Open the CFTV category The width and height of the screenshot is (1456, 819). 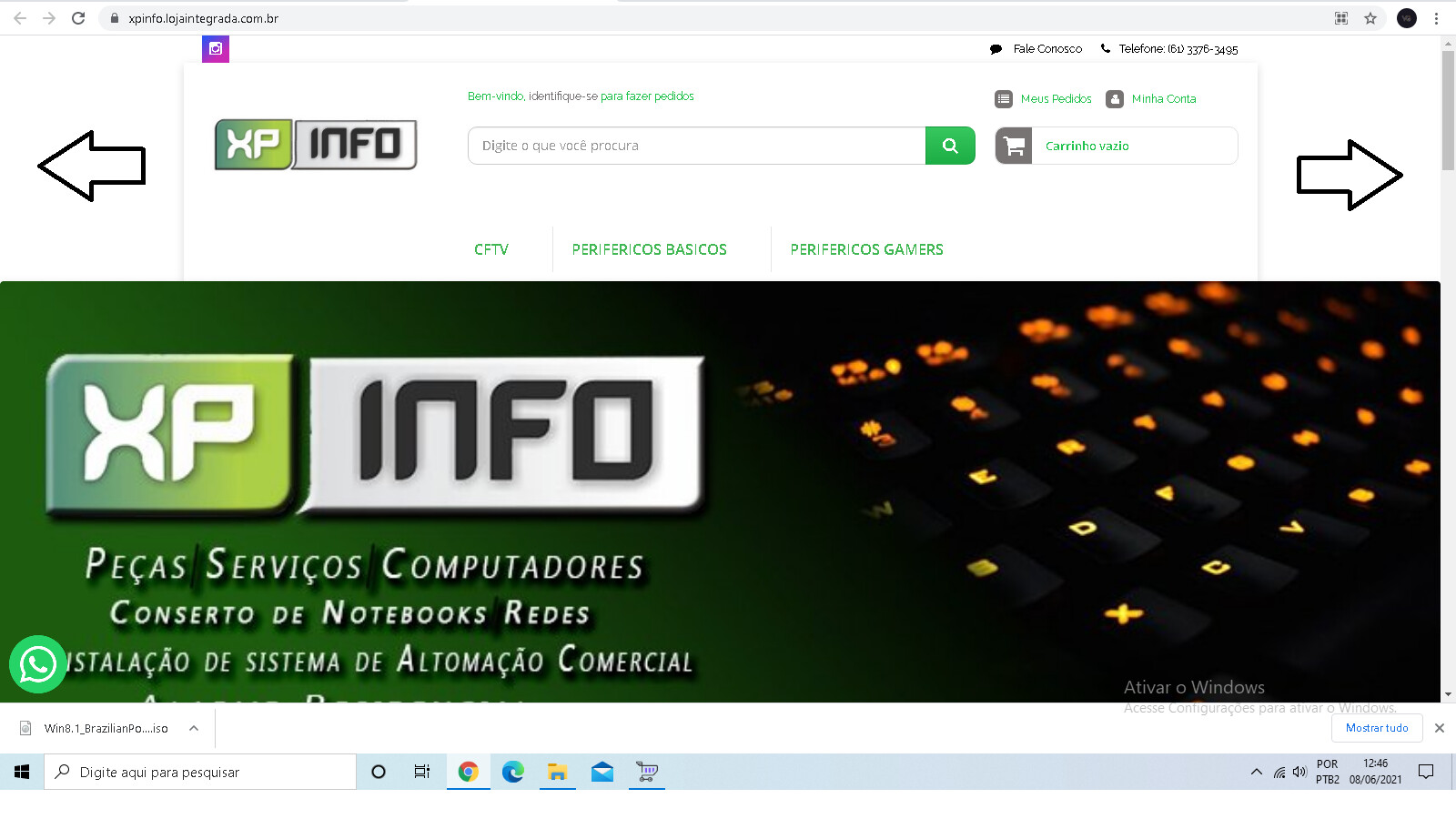click(491, 249)
